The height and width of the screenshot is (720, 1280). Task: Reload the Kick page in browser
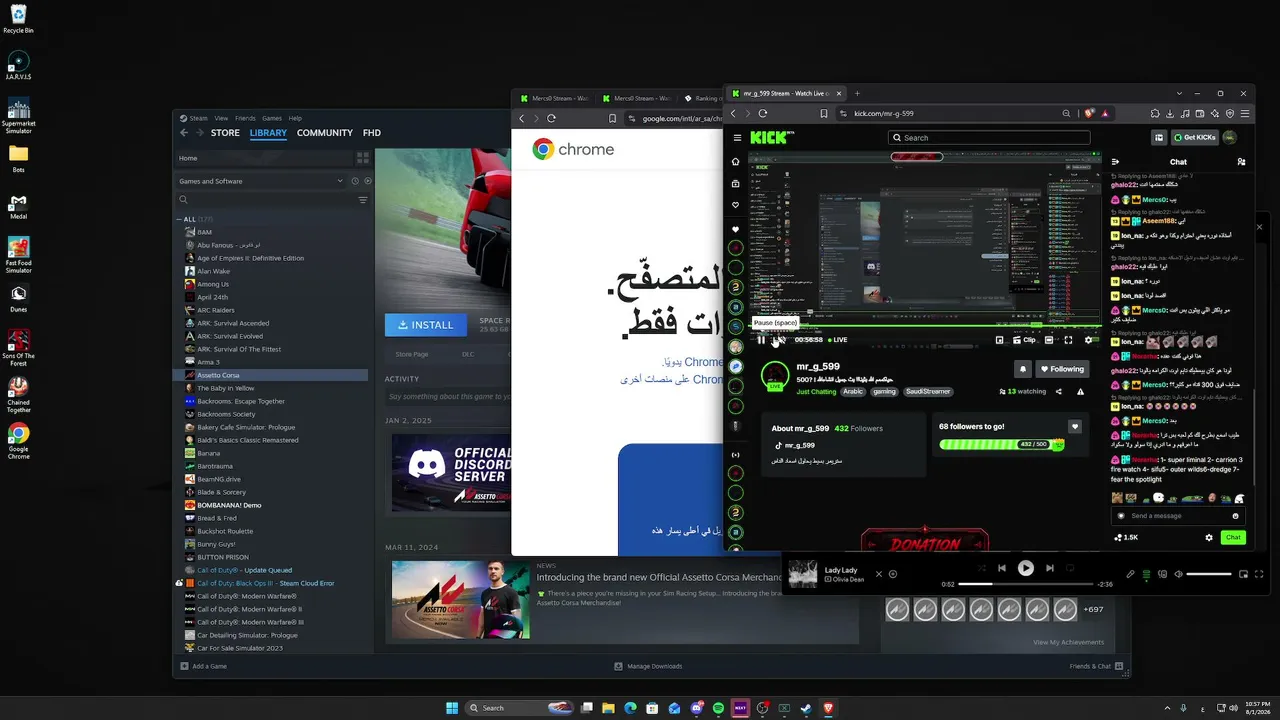763,114
